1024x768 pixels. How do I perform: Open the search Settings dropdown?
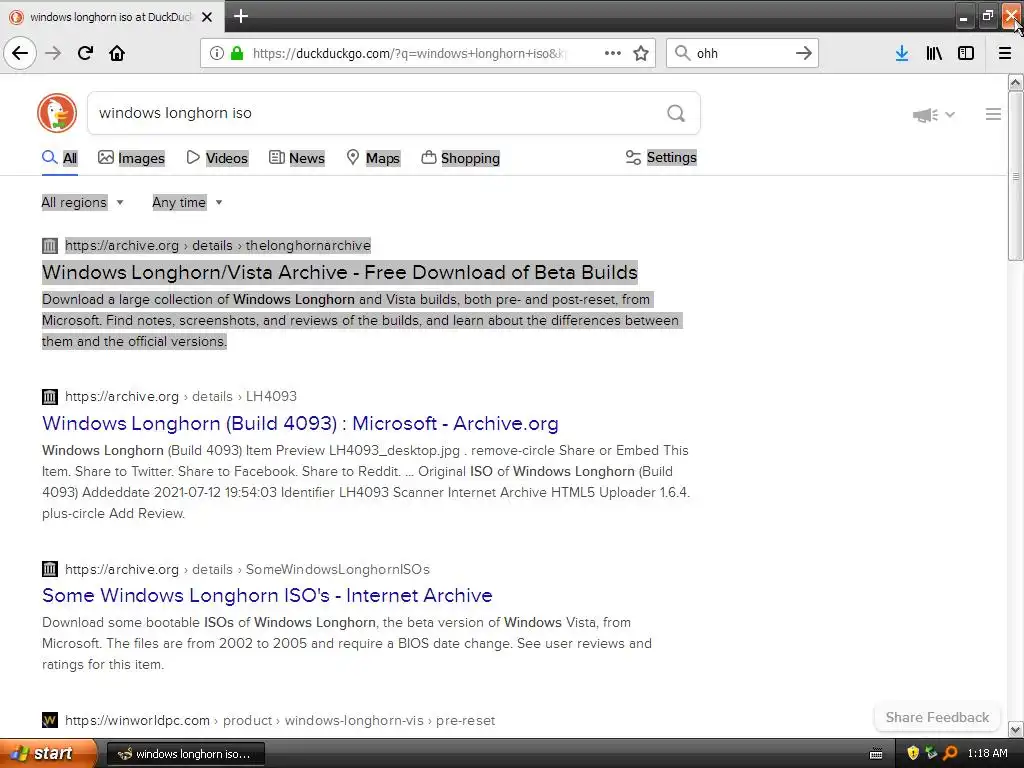pos(661,157)
